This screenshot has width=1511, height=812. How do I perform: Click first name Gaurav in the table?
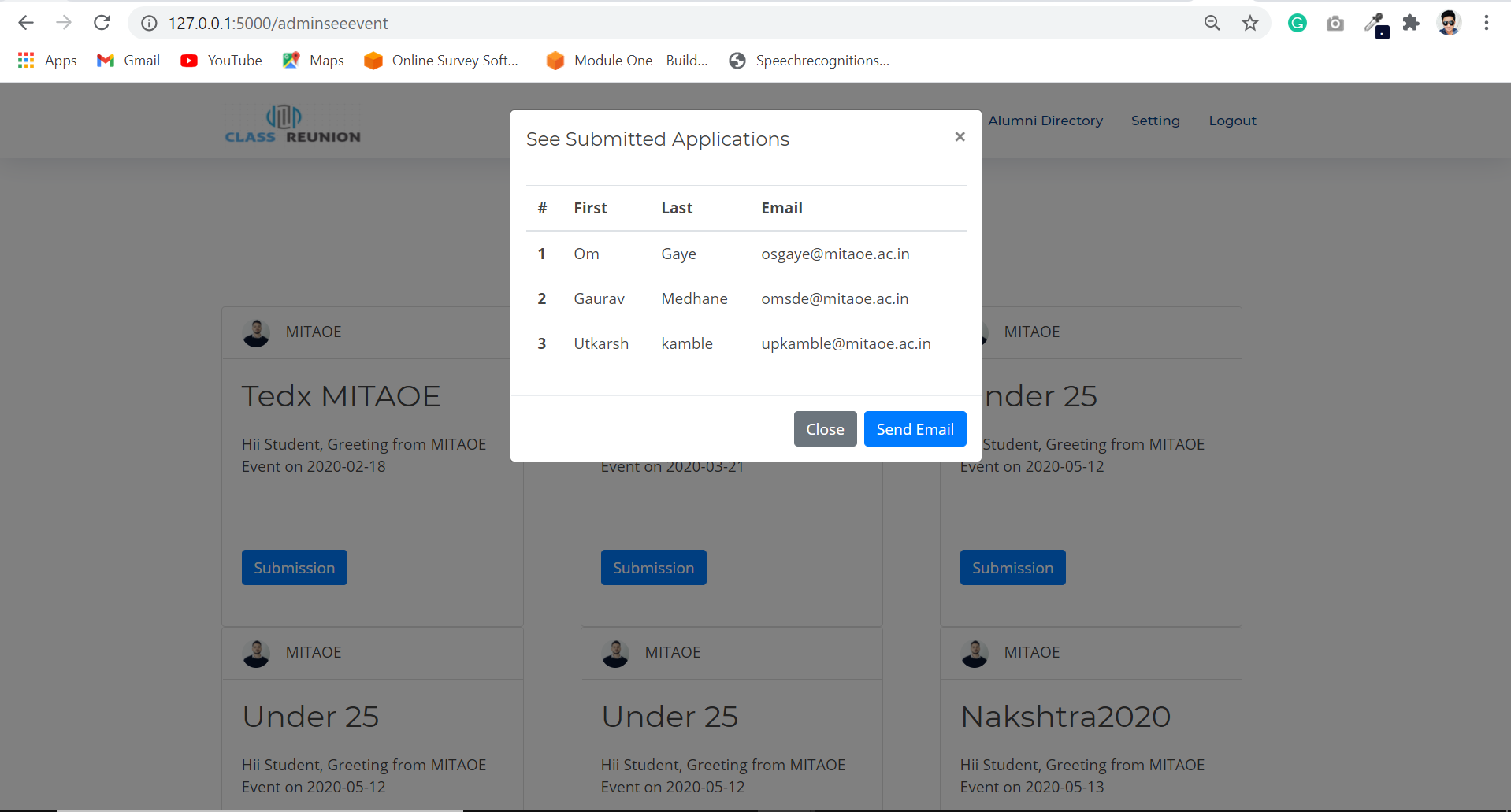coord(599,298)
